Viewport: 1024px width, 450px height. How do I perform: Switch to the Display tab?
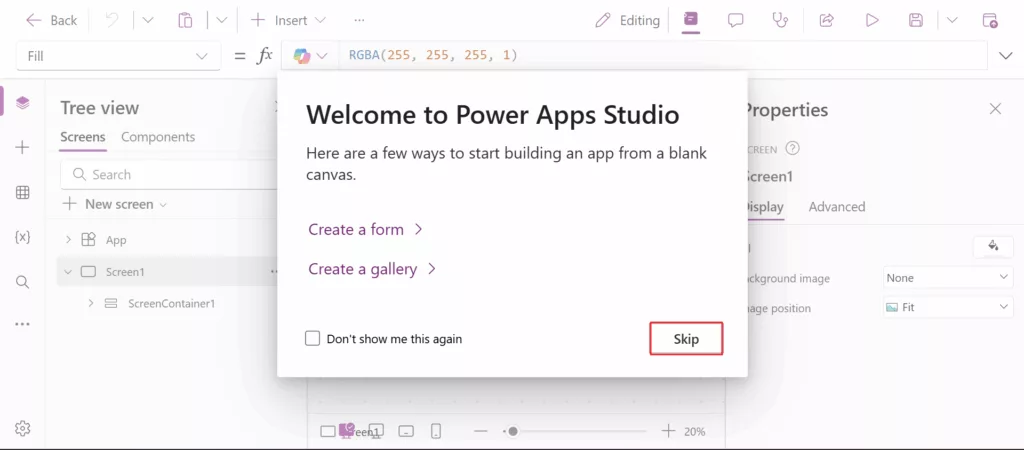pyautogui.click(x=765, y=207)
